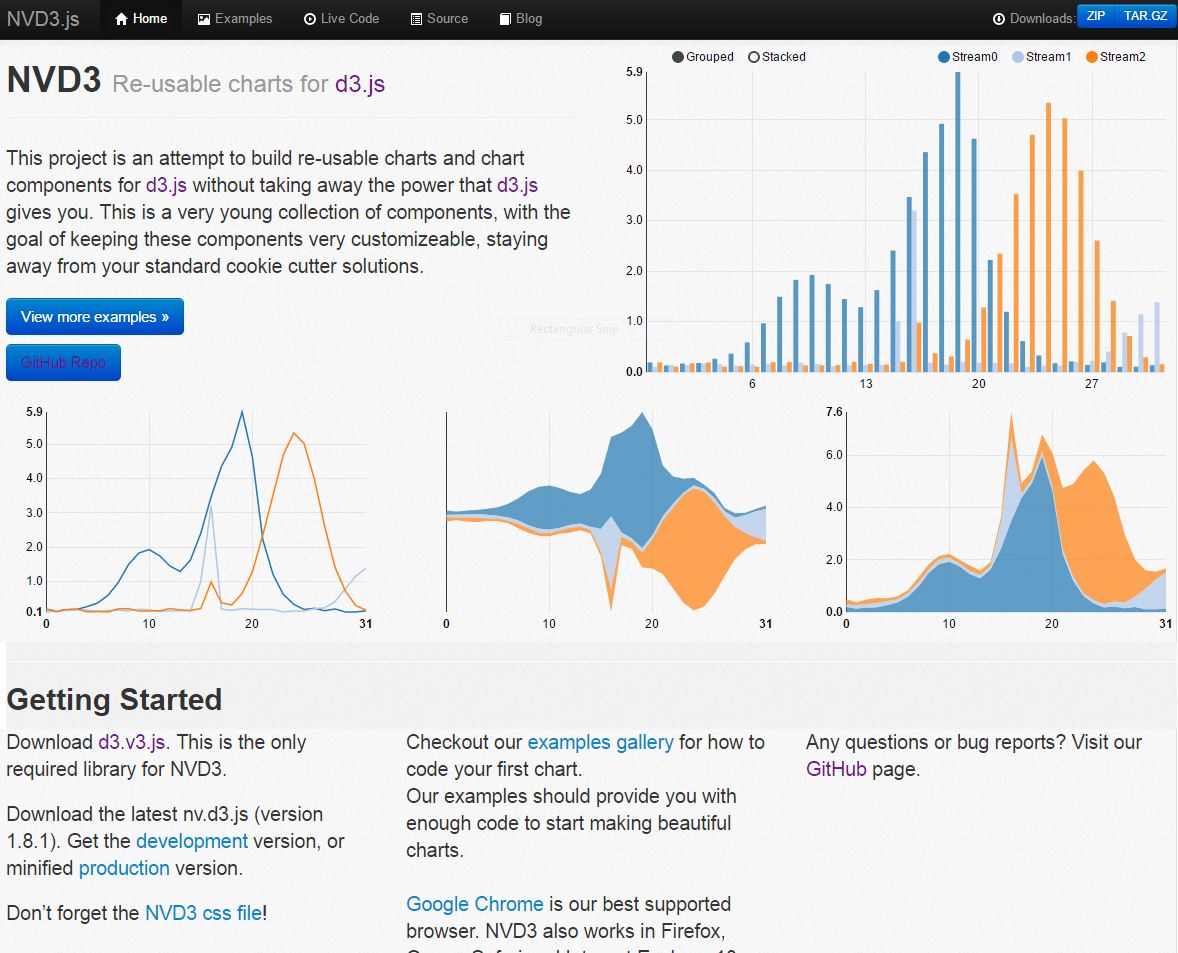The width and height of the screenshot is (1178, 953).
Task: Open the development version link
Action: tap(192, 841)
